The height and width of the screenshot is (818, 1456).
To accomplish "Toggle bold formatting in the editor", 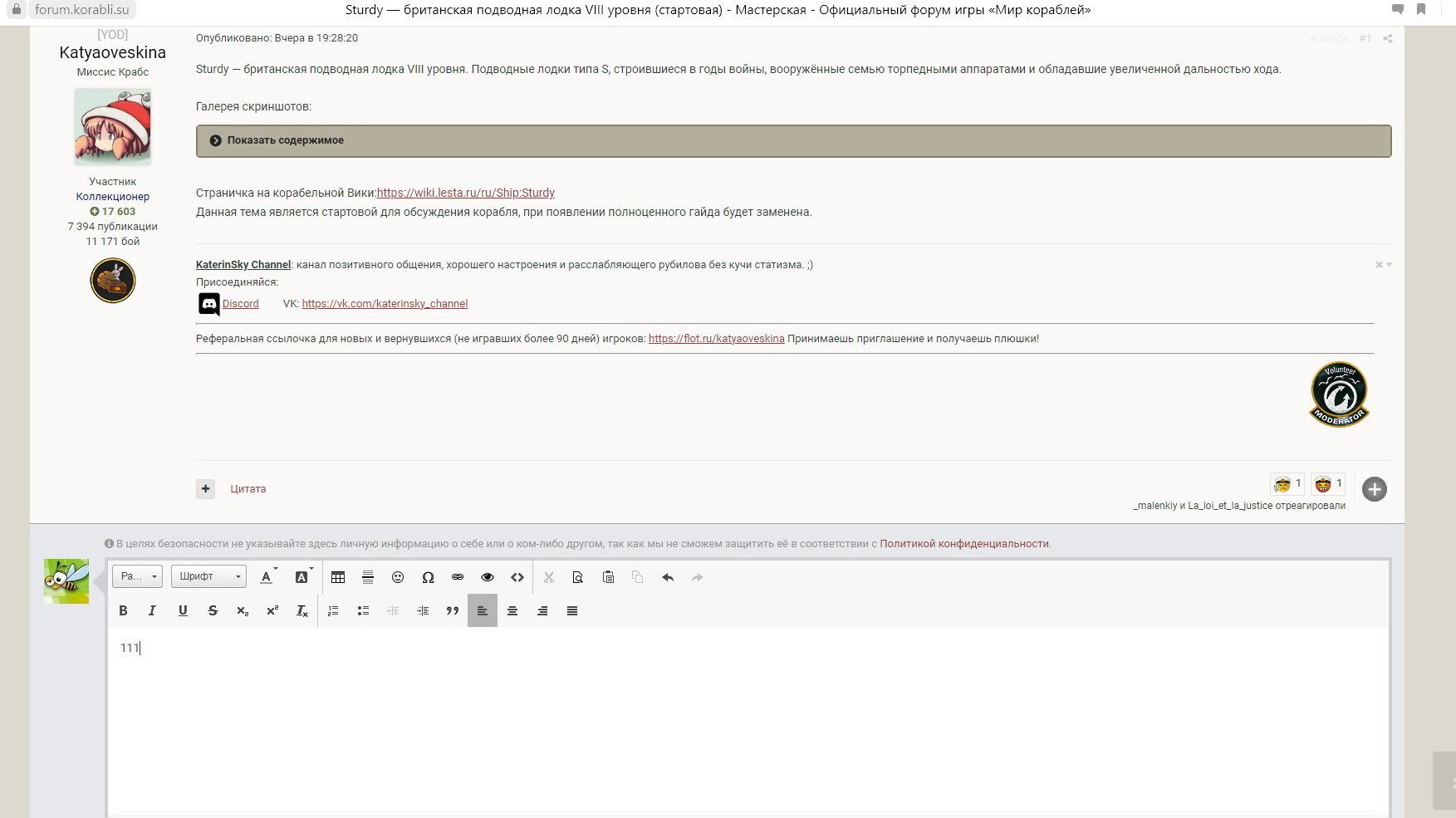I will pyautogui.click(x=123, y=610).
